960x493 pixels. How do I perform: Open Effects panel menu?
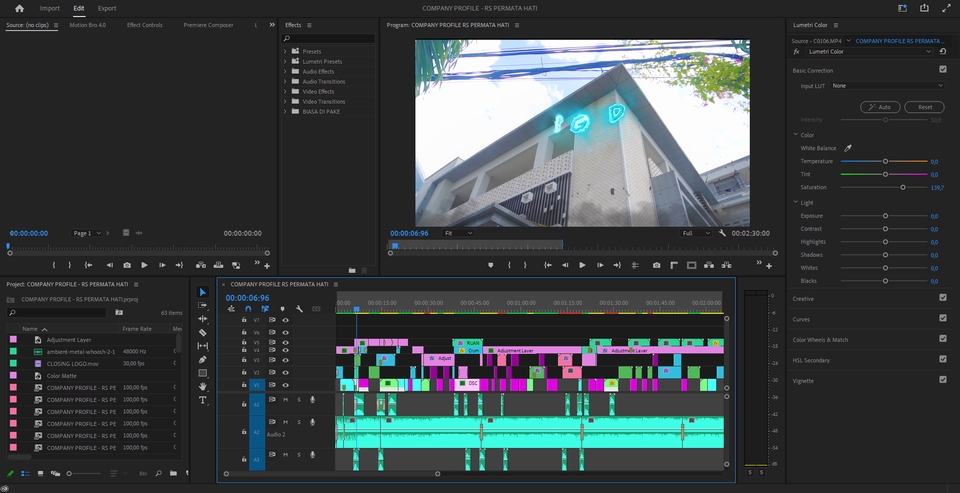point(309,25)
